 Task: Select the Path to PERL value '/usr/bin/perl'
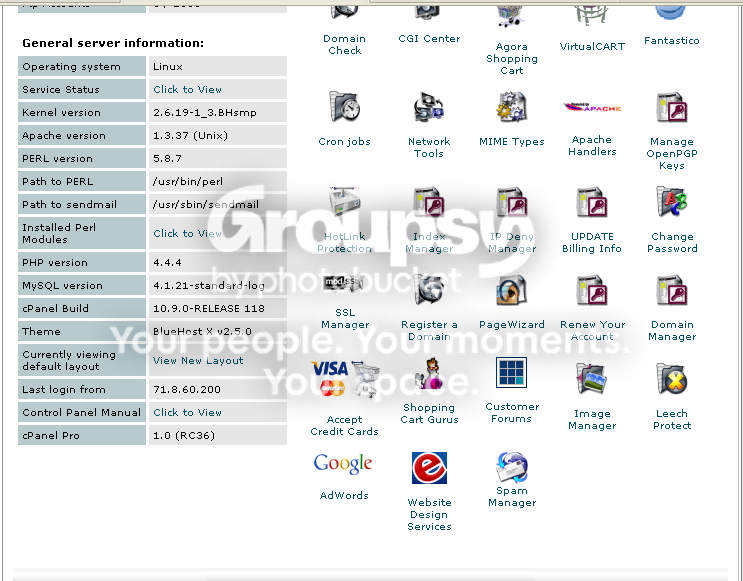(188, 182)
